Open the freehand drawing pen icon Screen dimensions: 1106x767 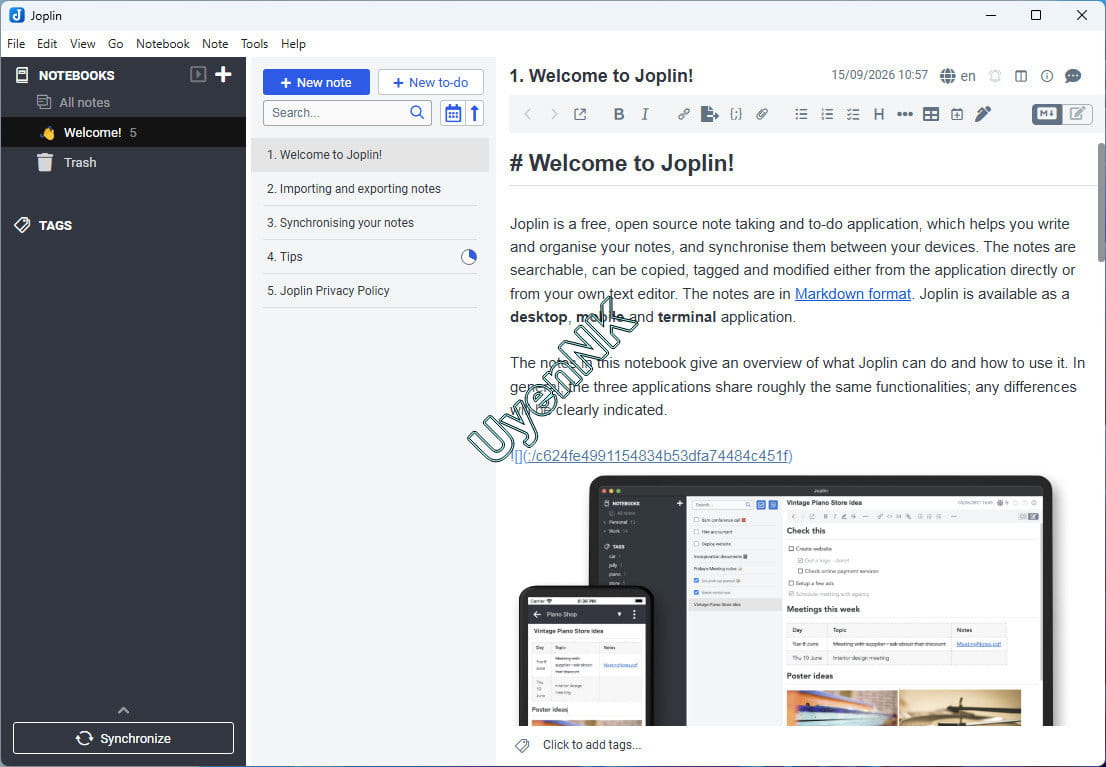[x=983, y=114]
